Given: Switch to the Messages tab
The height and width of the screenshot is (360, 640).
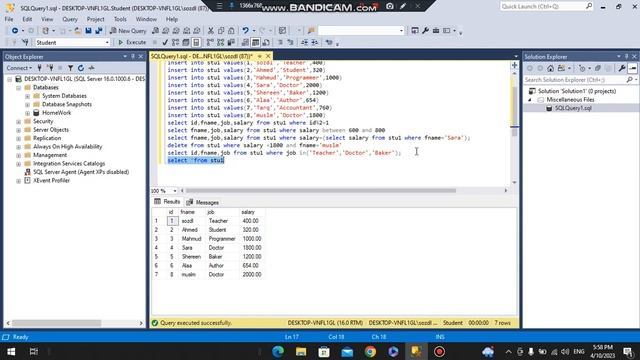Looking at the screenshot, I should point(203,202).
